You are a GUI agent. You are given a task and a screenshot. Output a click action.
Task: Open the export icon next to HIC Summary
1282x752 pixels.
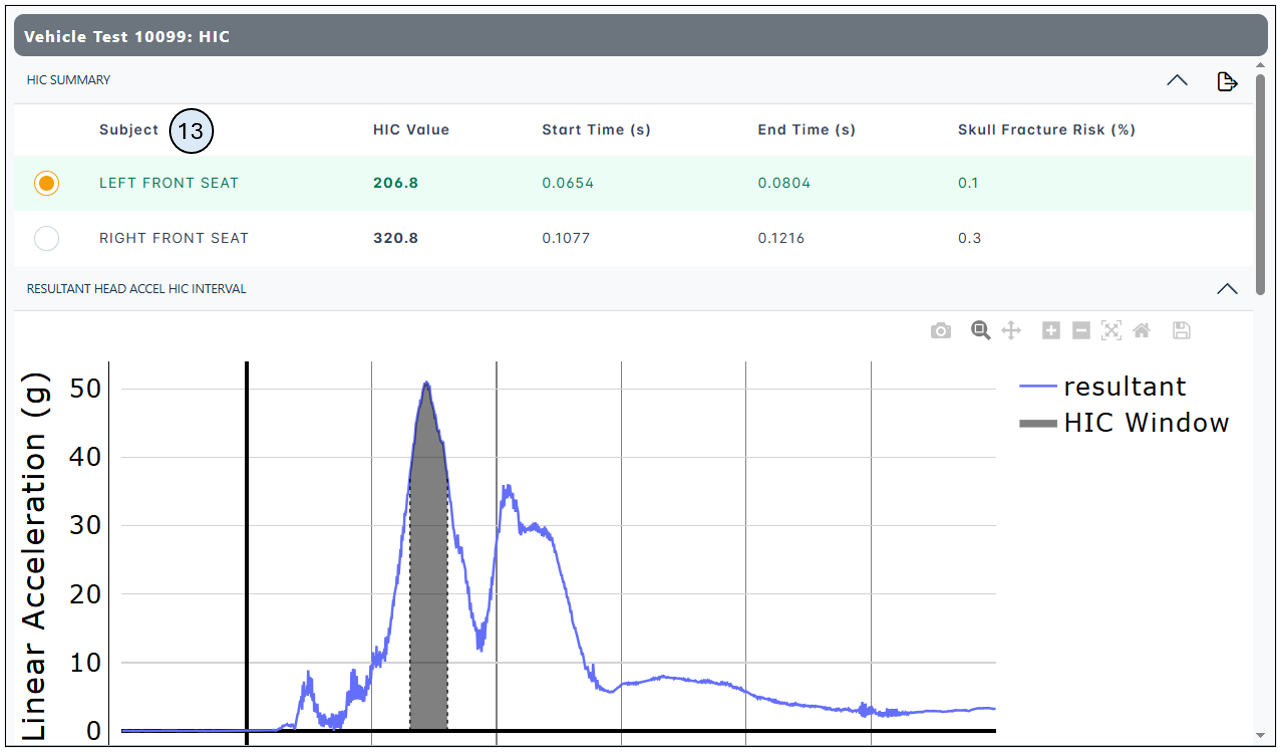coord(1227,81)
